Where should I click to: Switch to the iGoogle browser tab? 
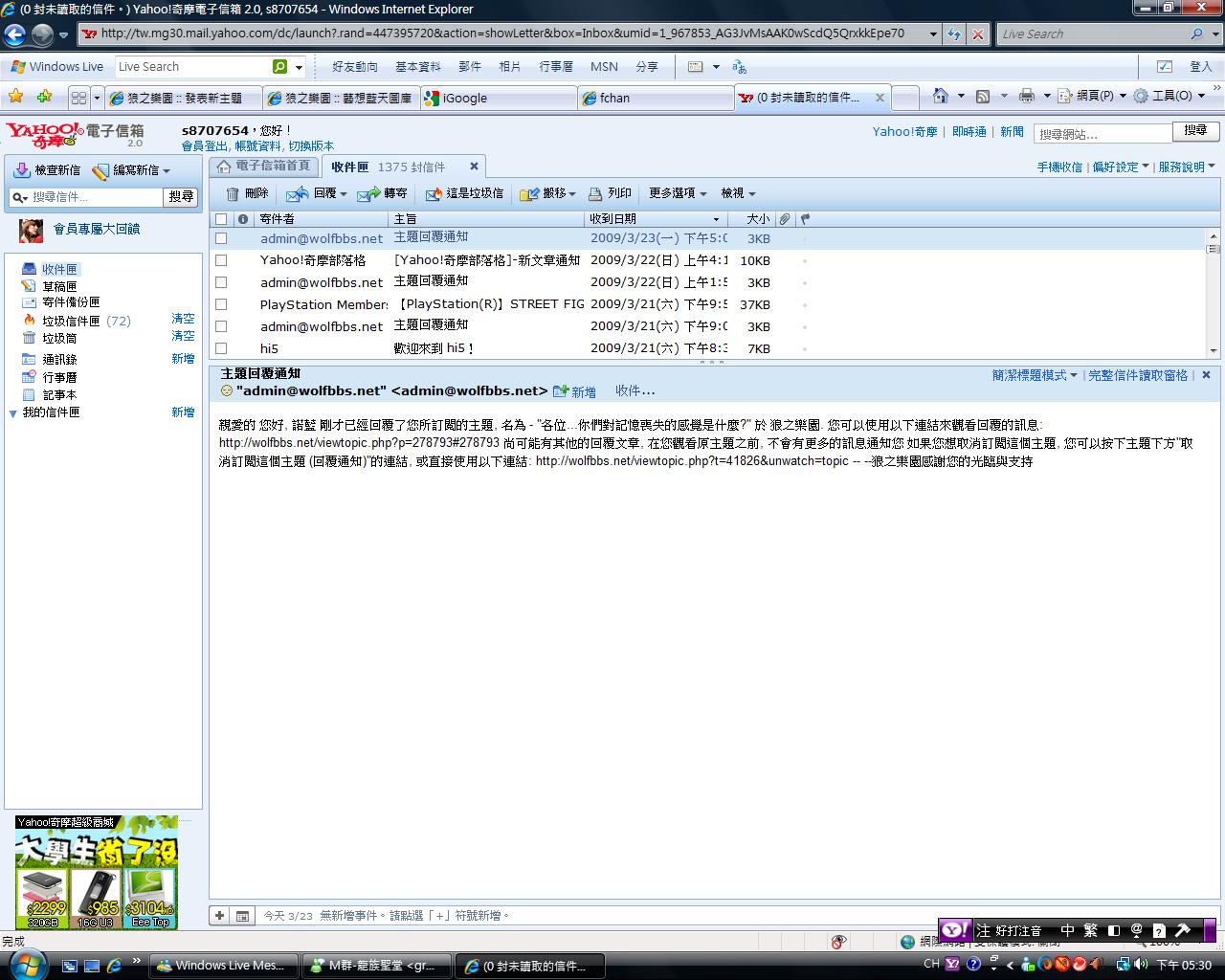point(465,98)
